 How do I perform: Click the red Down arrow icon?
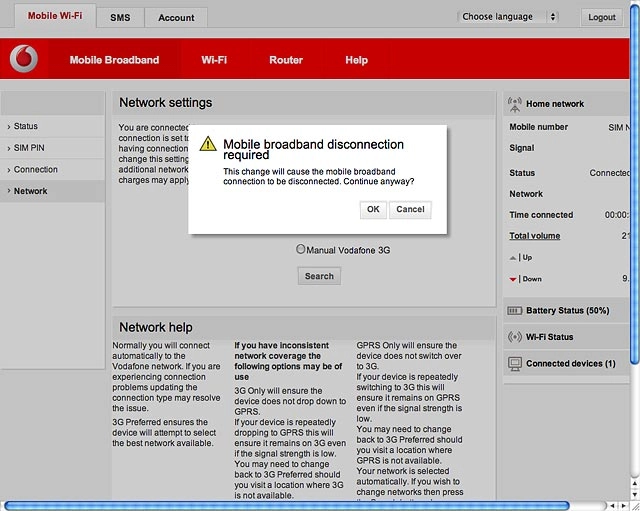pyautogui.click(x=513, y=280)
